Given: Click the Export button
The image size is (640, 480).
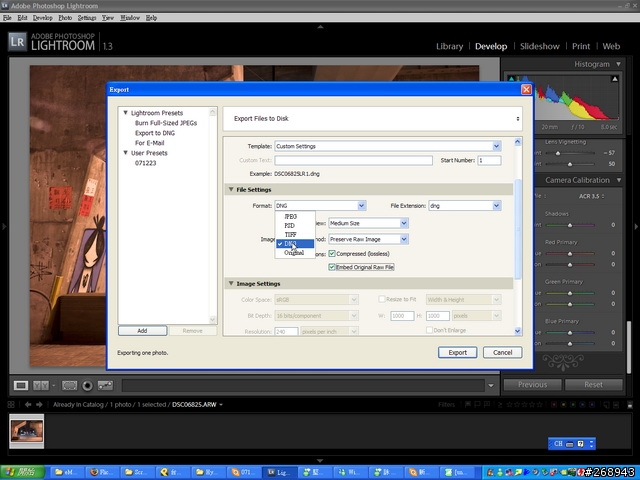Looking at the screenshot, I should [458, 352].
